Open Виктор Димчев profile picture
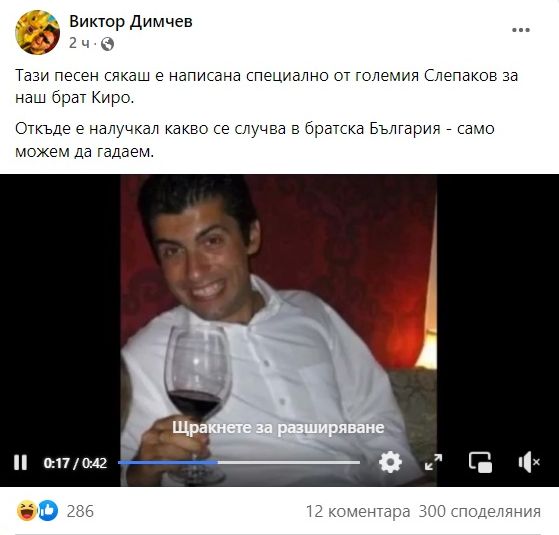This screenshot has height=535, width=559. pyautogui.click(x=37, y=32)
